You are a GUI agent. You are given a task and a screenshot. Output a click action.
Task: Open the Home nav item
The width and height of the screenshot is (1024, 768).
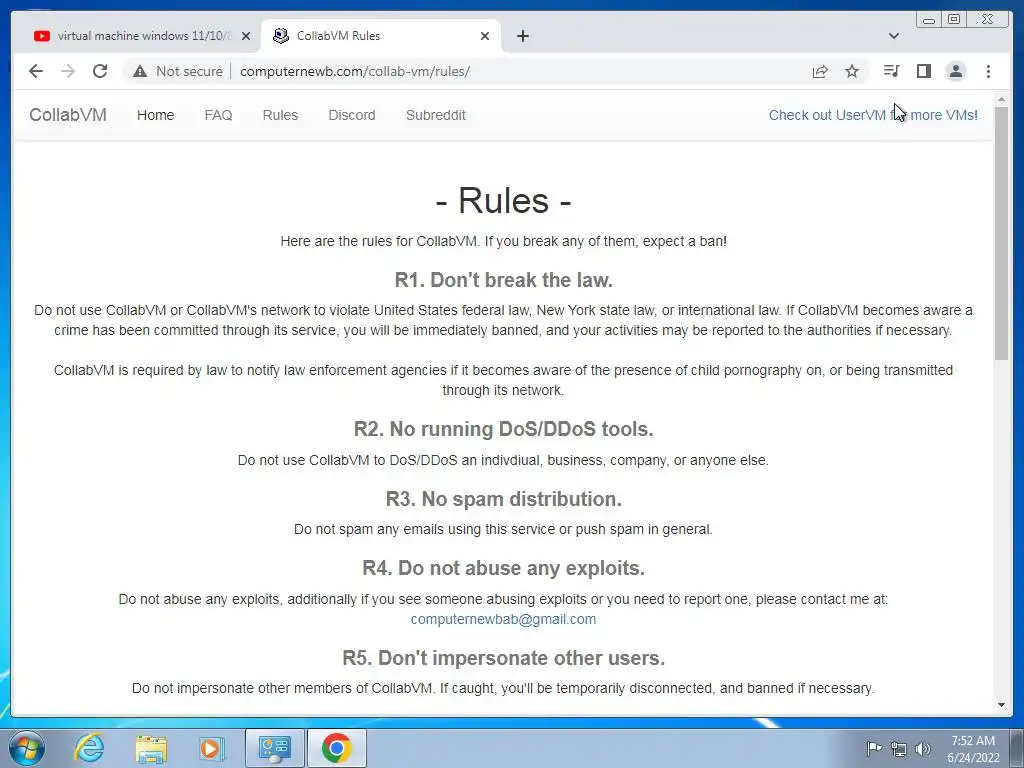(155, 115)
